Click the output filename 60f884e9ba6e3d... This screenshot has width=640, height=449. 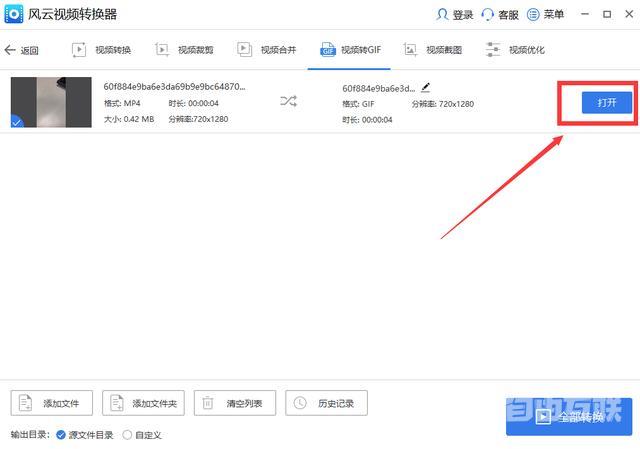378,88
